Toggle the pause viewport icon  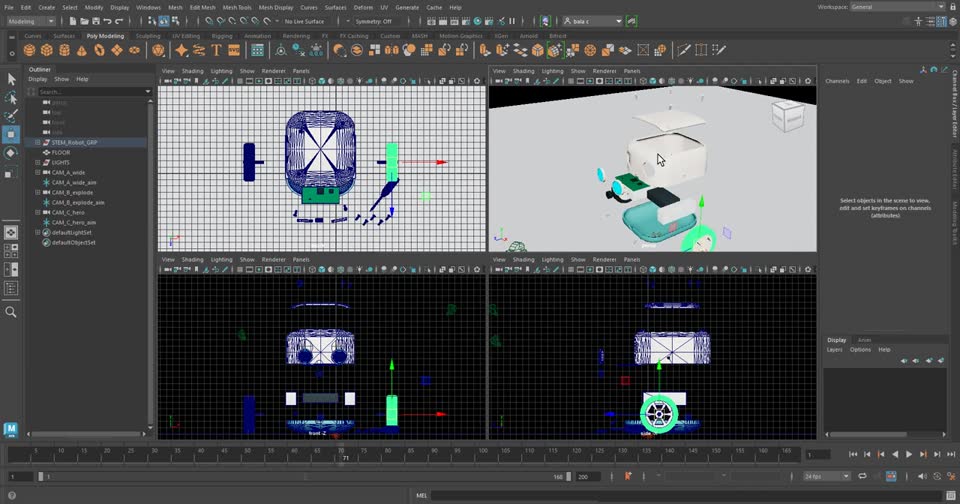[512, 21]
